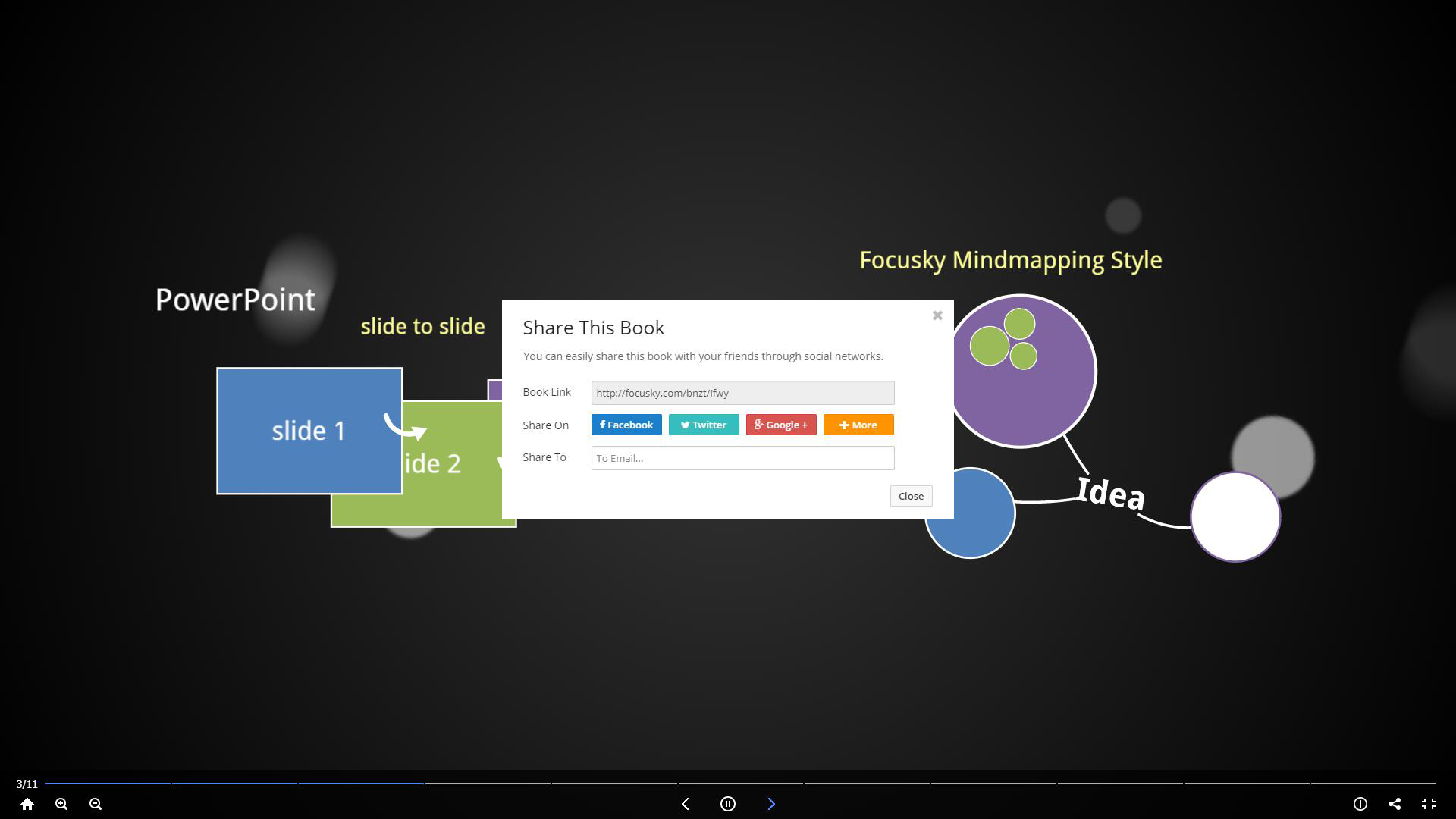Jump to the last progress segment
Image resolution: width=1456 pixels, height=819 pixels.
pyautogui.click(x=1373, y=783)
